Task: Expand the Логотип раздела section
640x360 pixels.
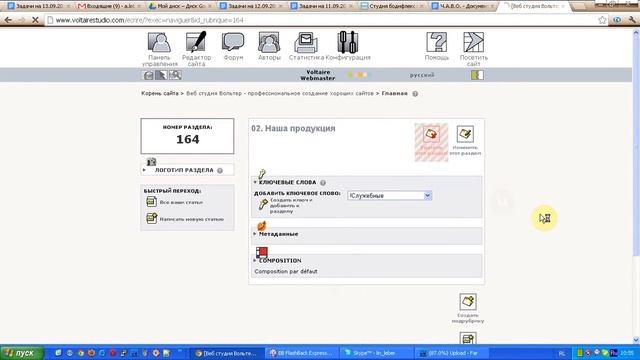Action: pos(144,170)
